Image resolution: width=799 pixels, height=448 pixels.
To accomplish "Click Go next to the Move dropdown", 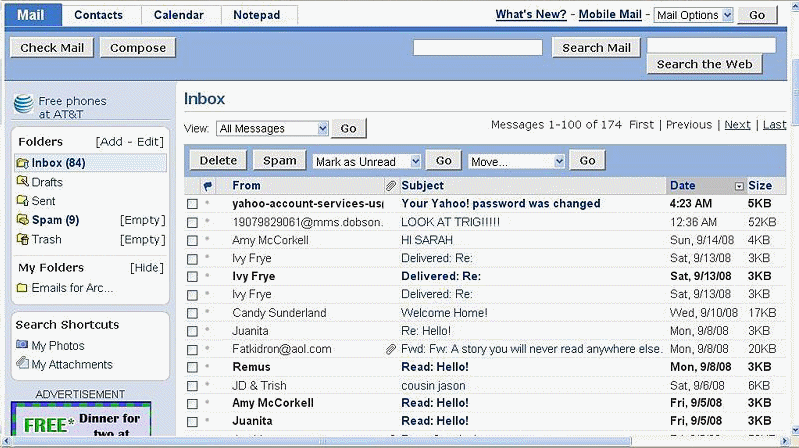I will (588, 161).
